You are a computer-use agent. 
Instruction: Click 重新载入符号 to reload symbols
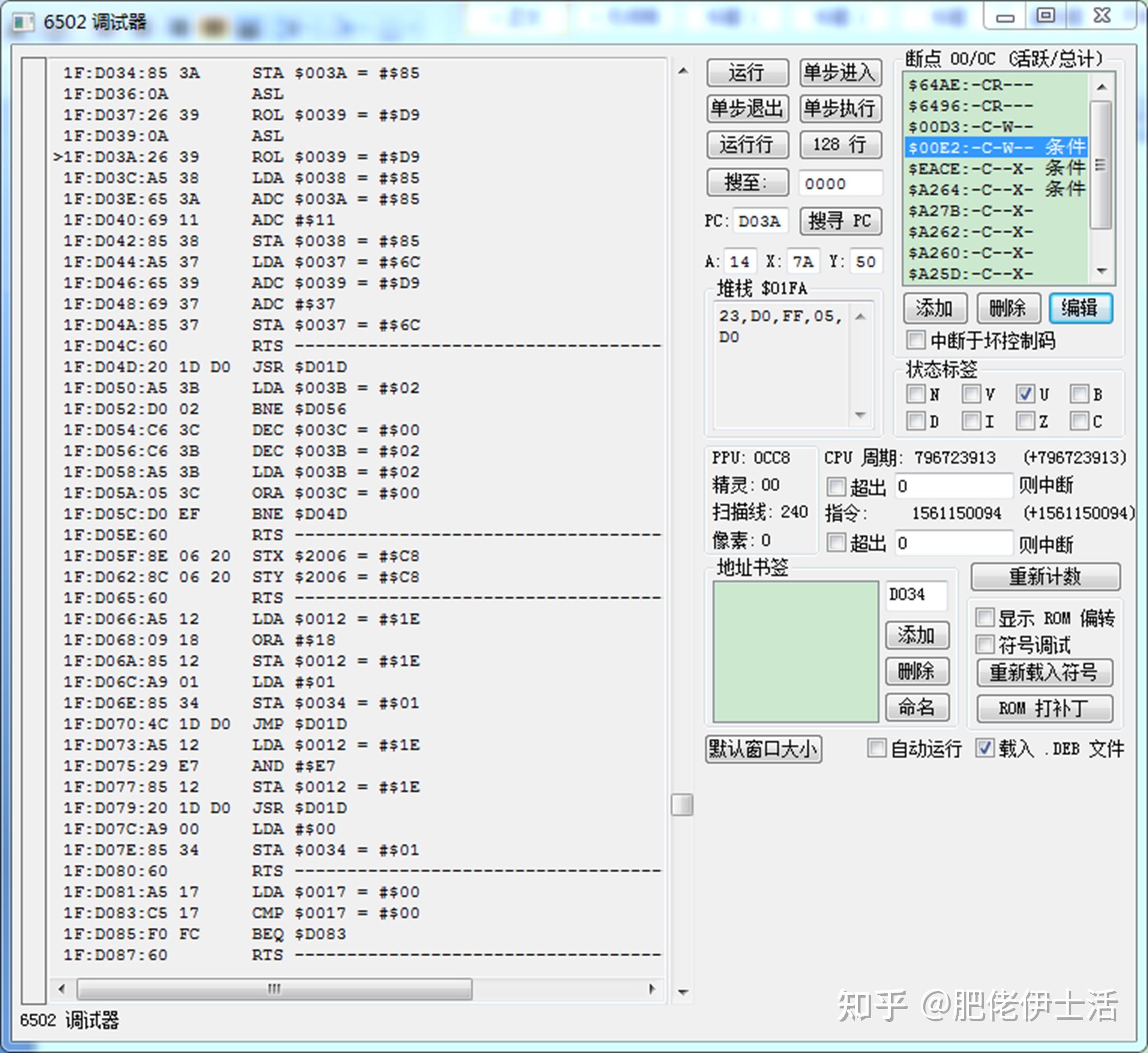coord(1045,673)
